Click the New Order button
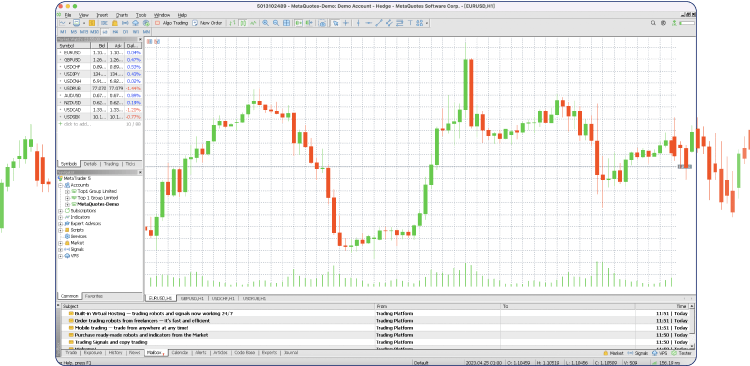 (207, 22)
